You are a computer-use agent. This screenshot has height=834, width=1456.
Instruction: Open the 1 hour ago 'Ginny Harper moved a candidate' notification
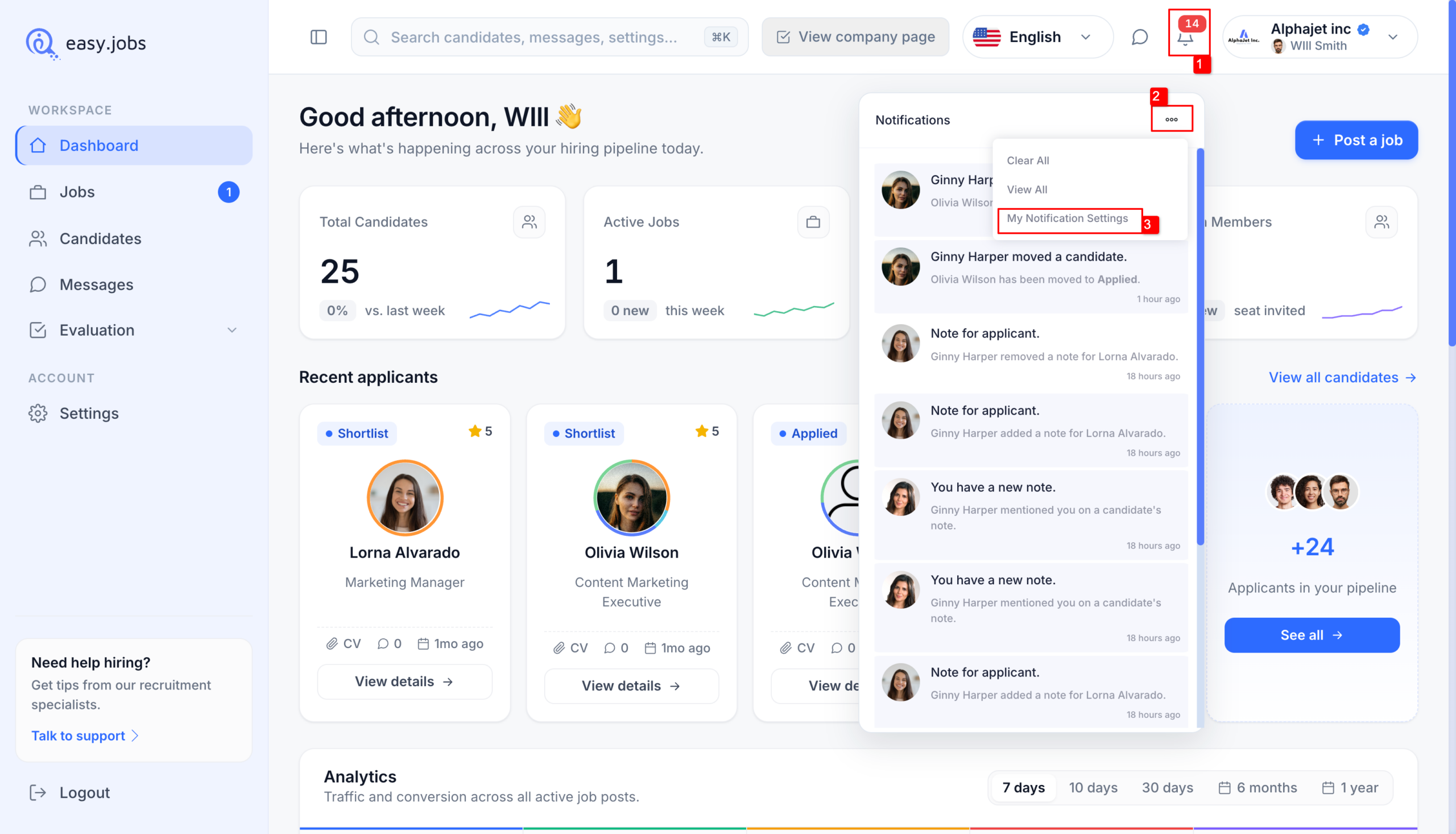click(x=1031, y=276)
